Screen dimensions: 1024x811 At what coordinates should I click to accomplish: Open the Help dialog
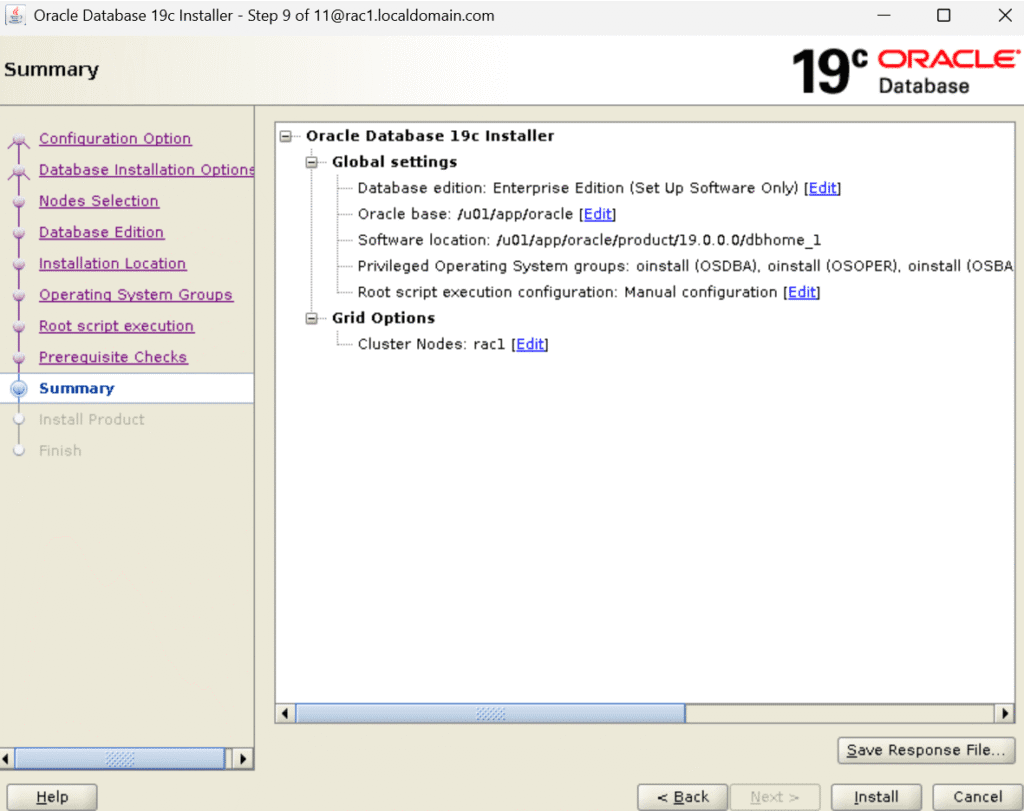51,797
